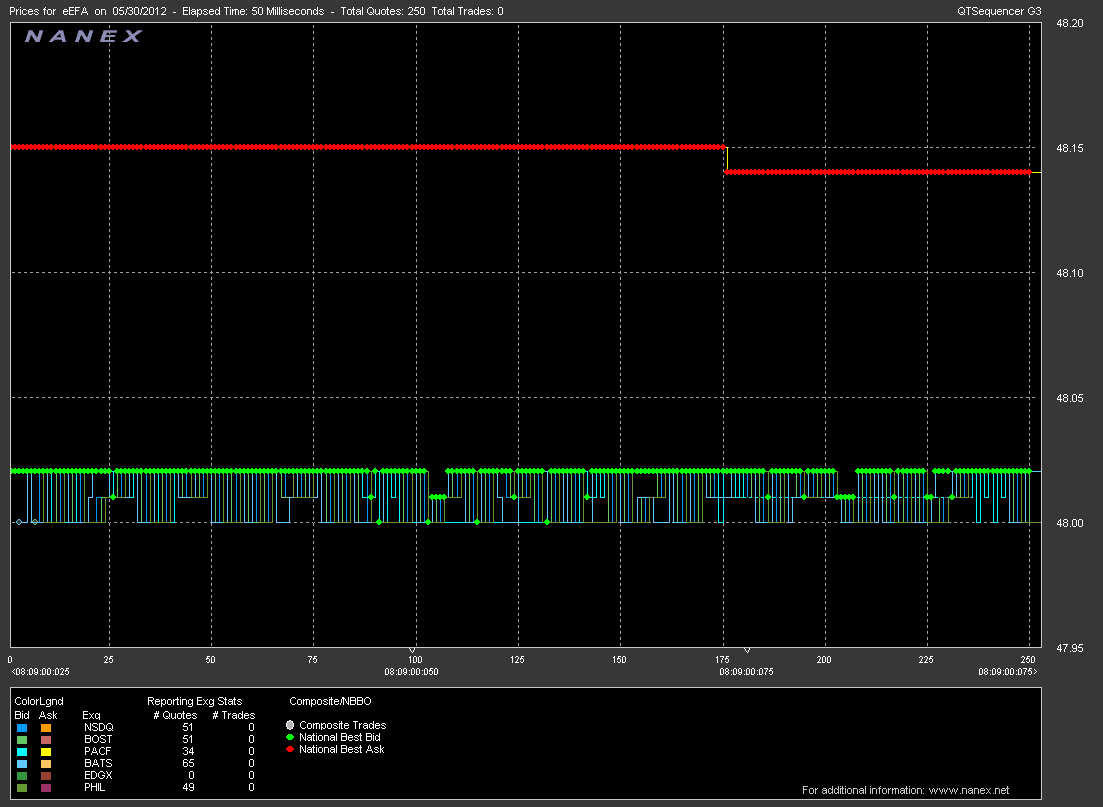Click the 48.10 price axis label
This screenshot has height=807, width=1103.
(x=1070, y=273)
